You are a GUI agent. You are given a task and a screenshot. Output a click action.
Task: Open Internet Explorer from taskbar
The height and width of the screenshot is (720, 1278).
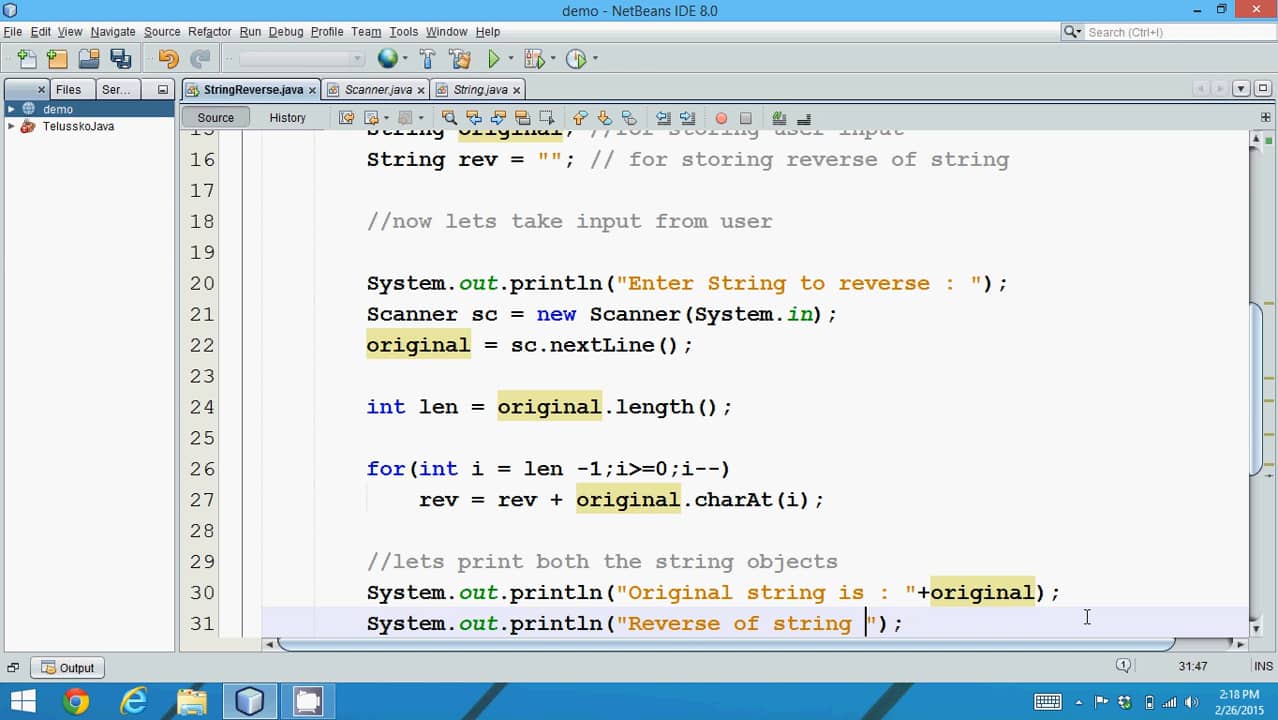pos(133,701)
